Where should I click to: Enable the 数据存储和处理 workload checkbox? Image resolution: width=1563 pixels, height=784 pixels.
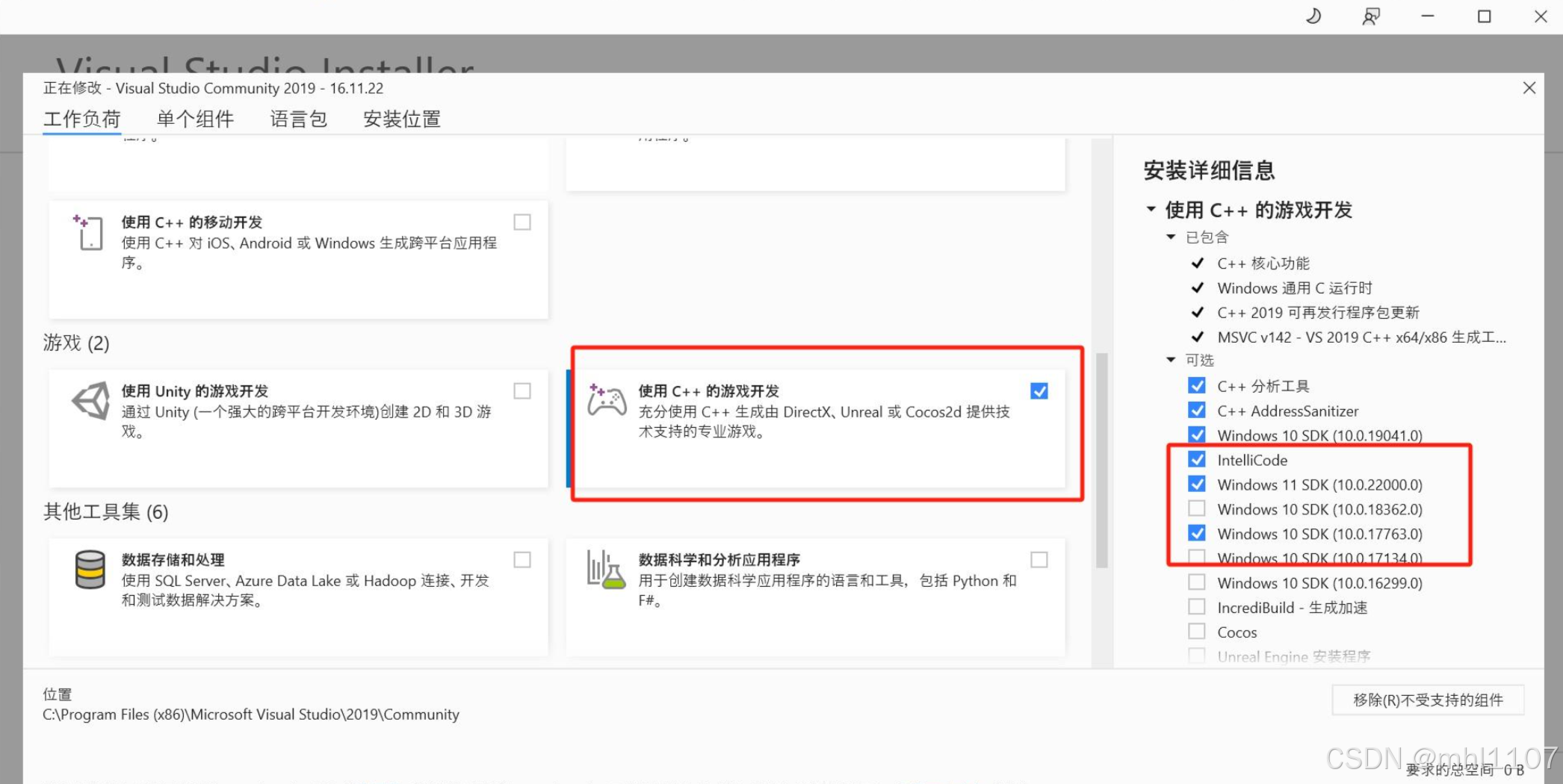[x=522, y=559]
